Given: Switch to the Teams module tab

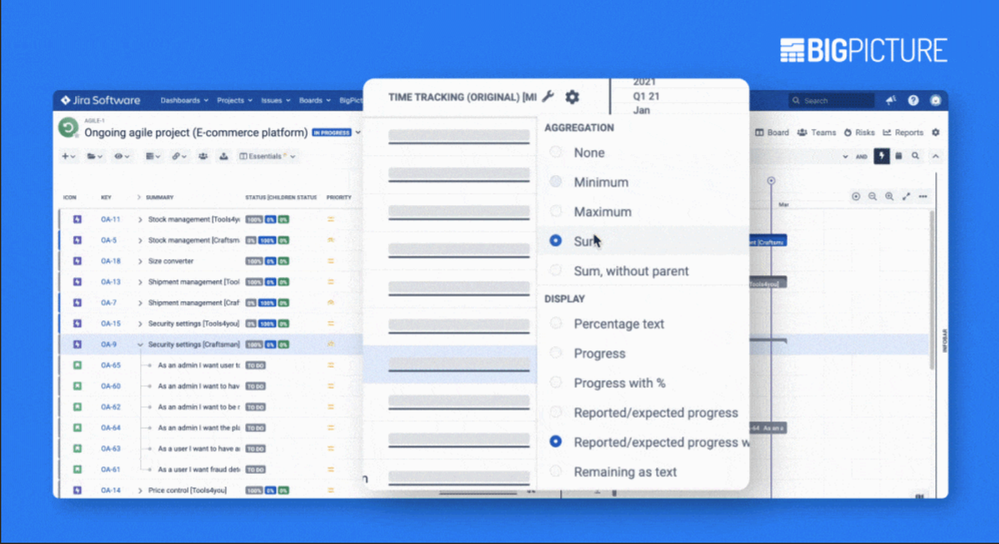Looking at the screenshot, I should point(816,132).
